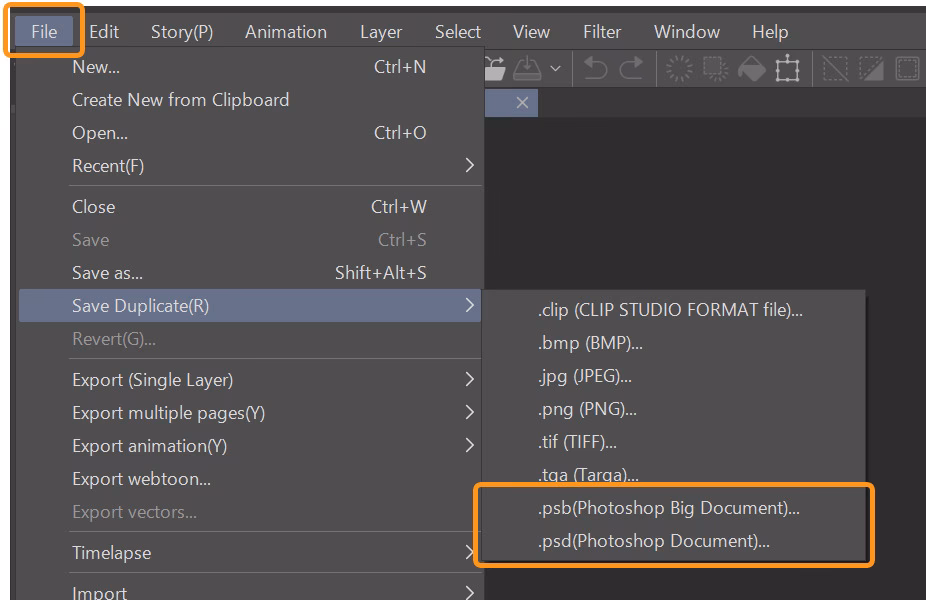The image size is (926, 600).
Task: Click the Redo arrow icon
Action: (x=630, y=68)
